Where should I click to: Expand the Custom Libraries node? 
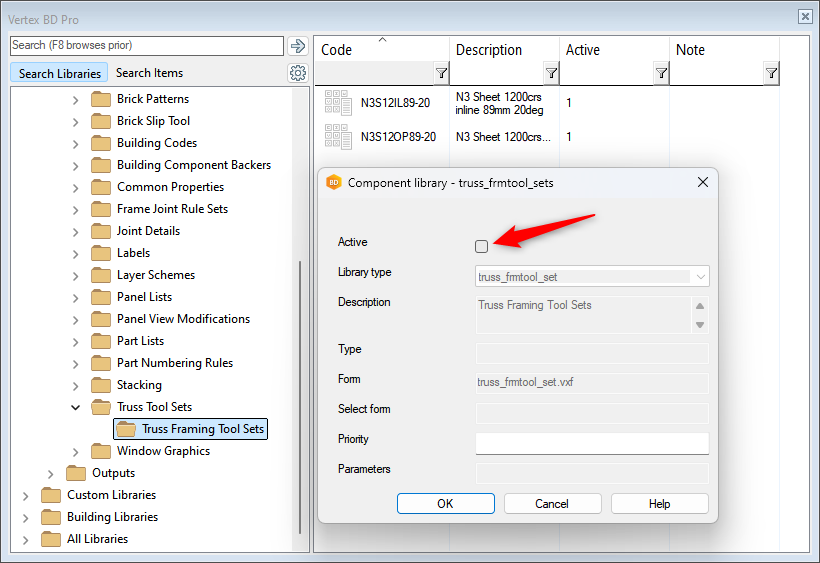coord(26,495)
